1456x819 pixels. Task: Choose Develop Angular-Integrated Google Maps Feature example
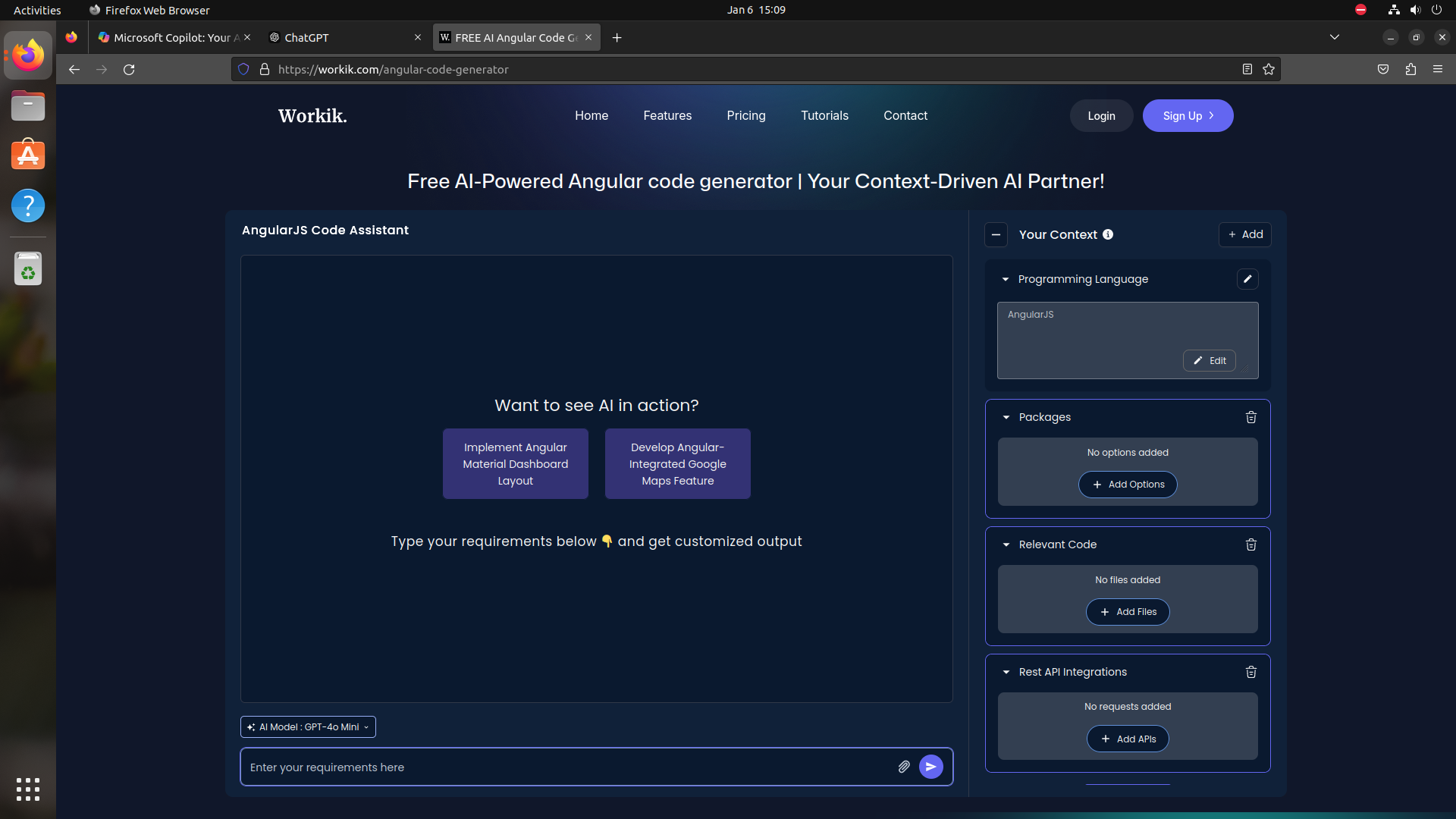[678, 464]
